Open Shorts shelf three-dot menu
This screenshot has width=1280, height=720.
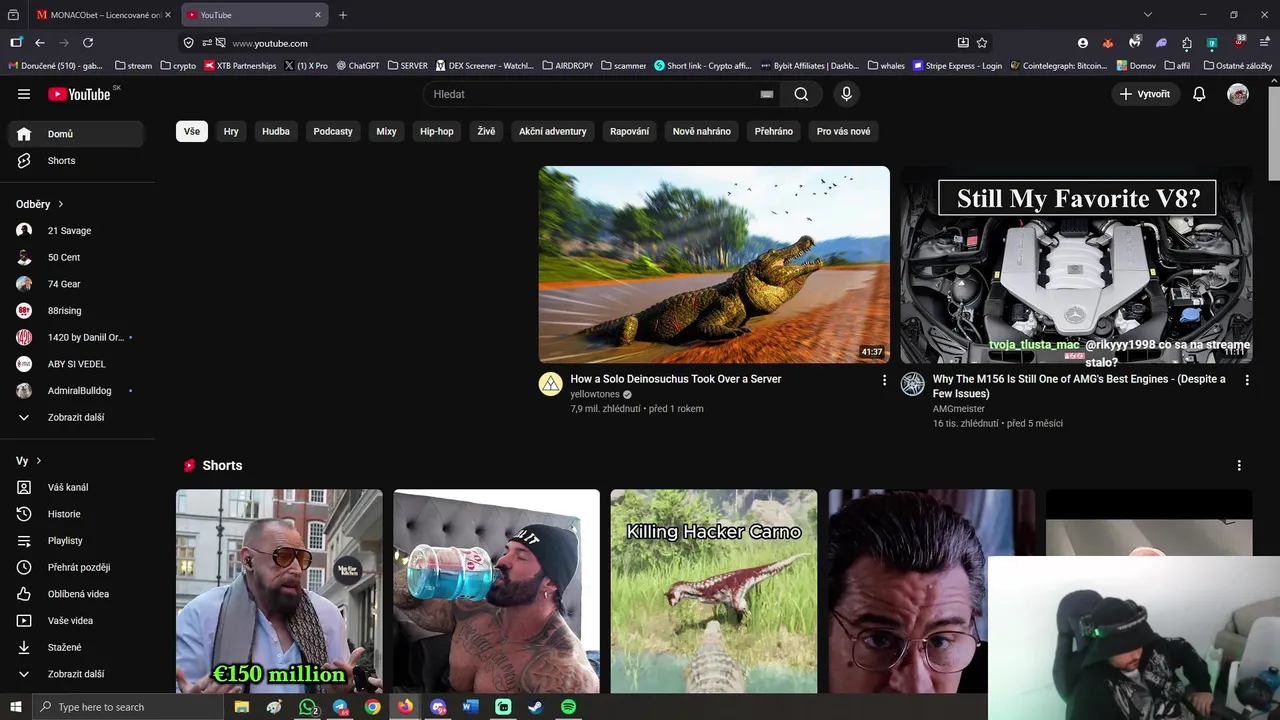coord(1239,466)
